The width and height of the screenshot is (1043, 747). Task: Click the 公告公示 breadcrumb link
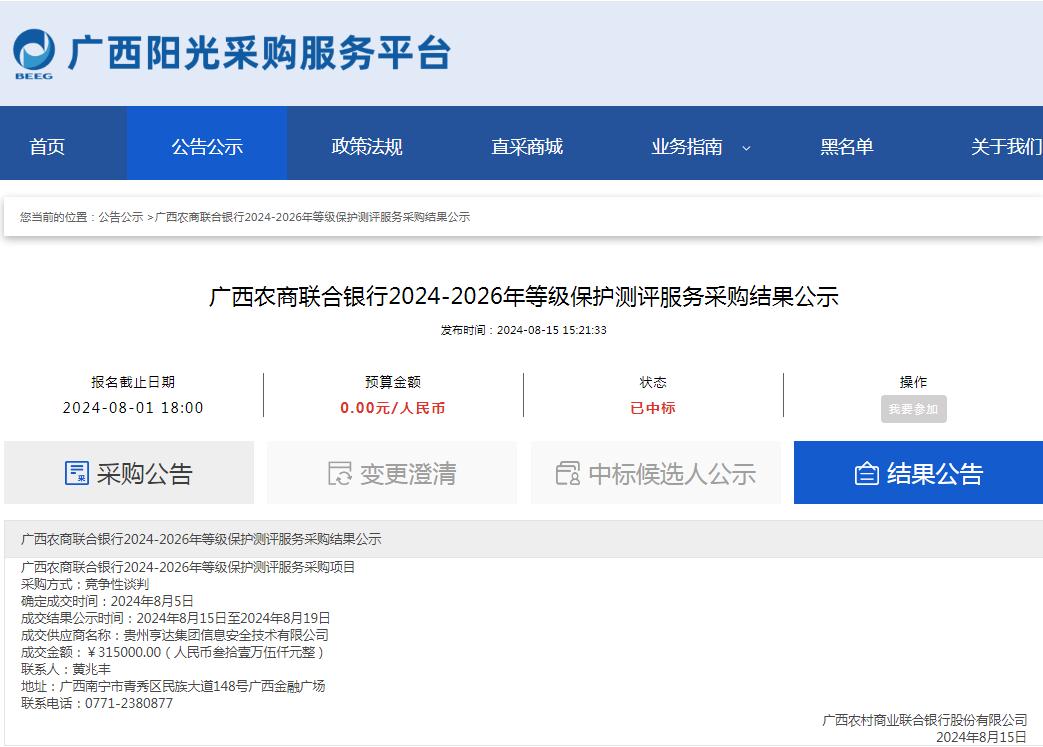(x=121, y=217)
